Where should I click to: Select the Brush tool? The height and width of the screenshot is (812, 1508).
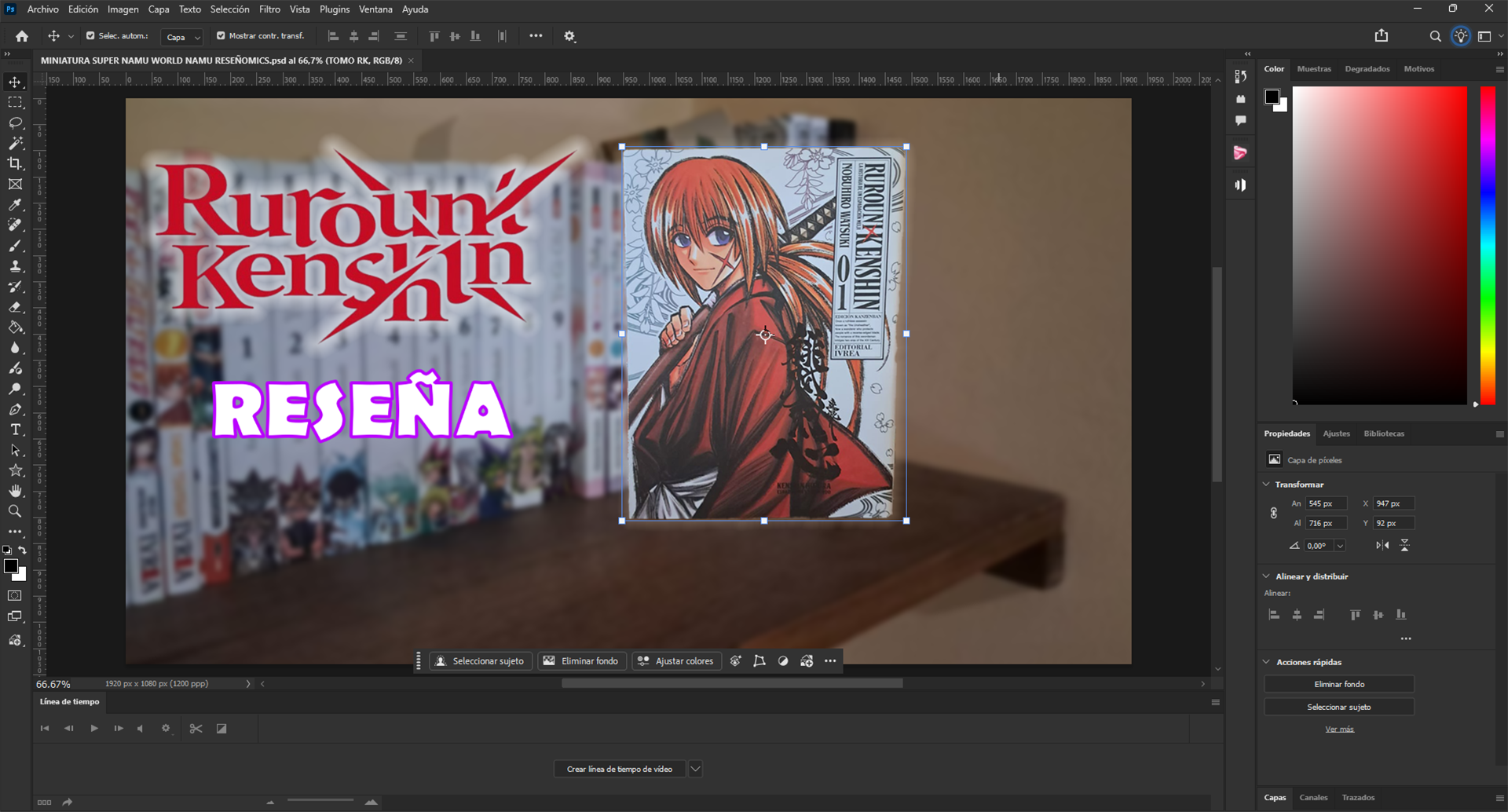pyautogui.click(x=15, y=246)
